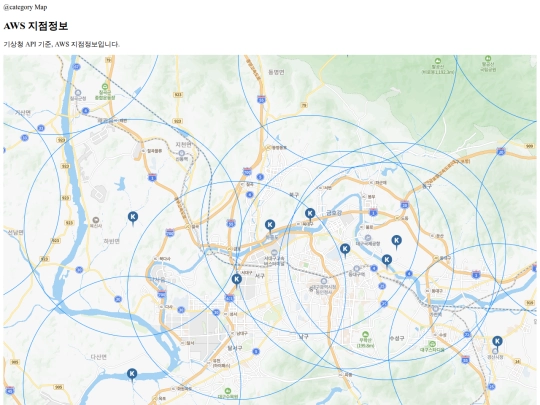Open the K marker next to 서대구
This screenshot has width=540, height=405.
(236, 280)
